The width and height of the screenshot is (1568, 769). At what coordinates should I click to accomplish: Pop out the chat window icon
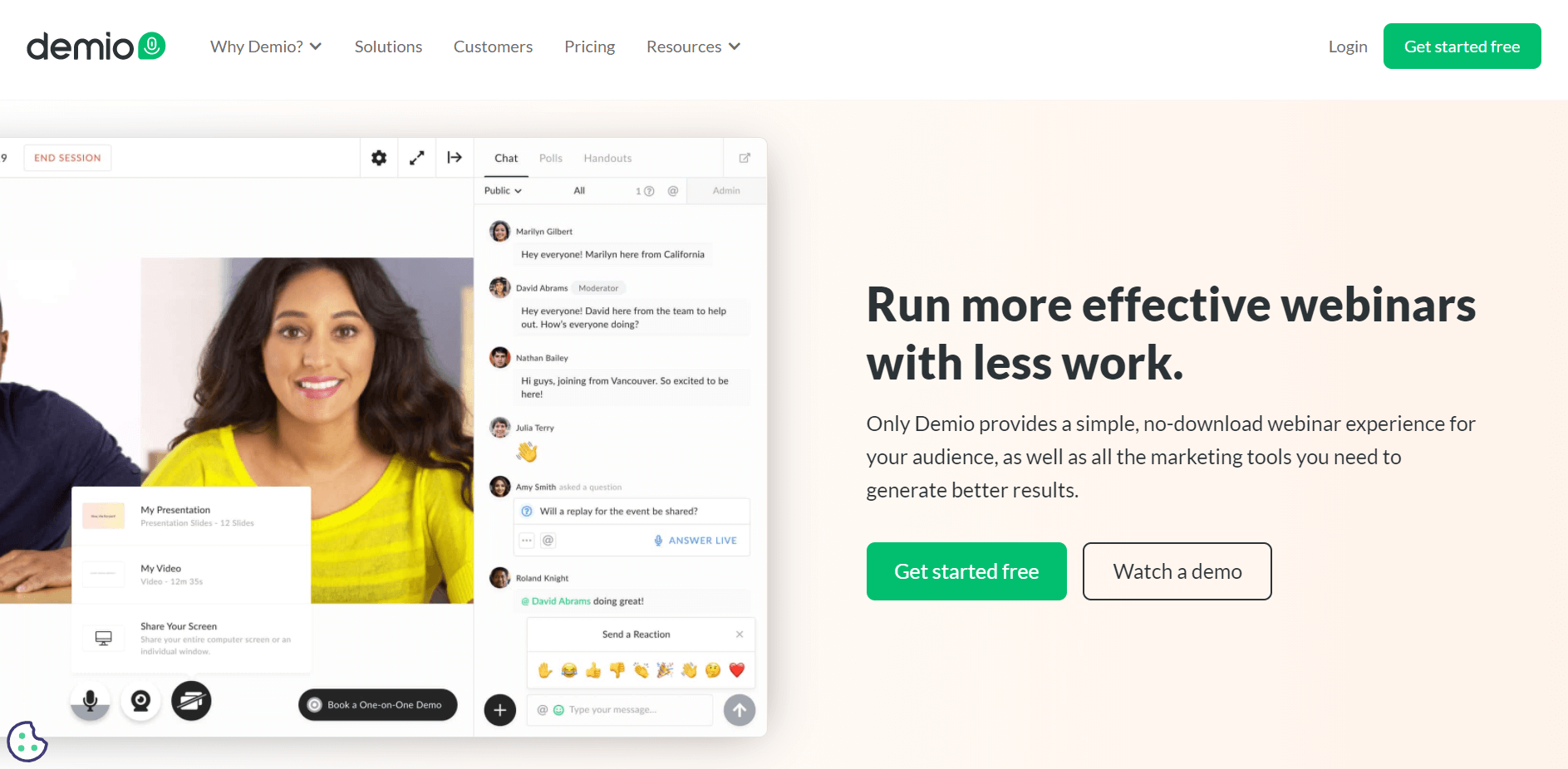745,158
